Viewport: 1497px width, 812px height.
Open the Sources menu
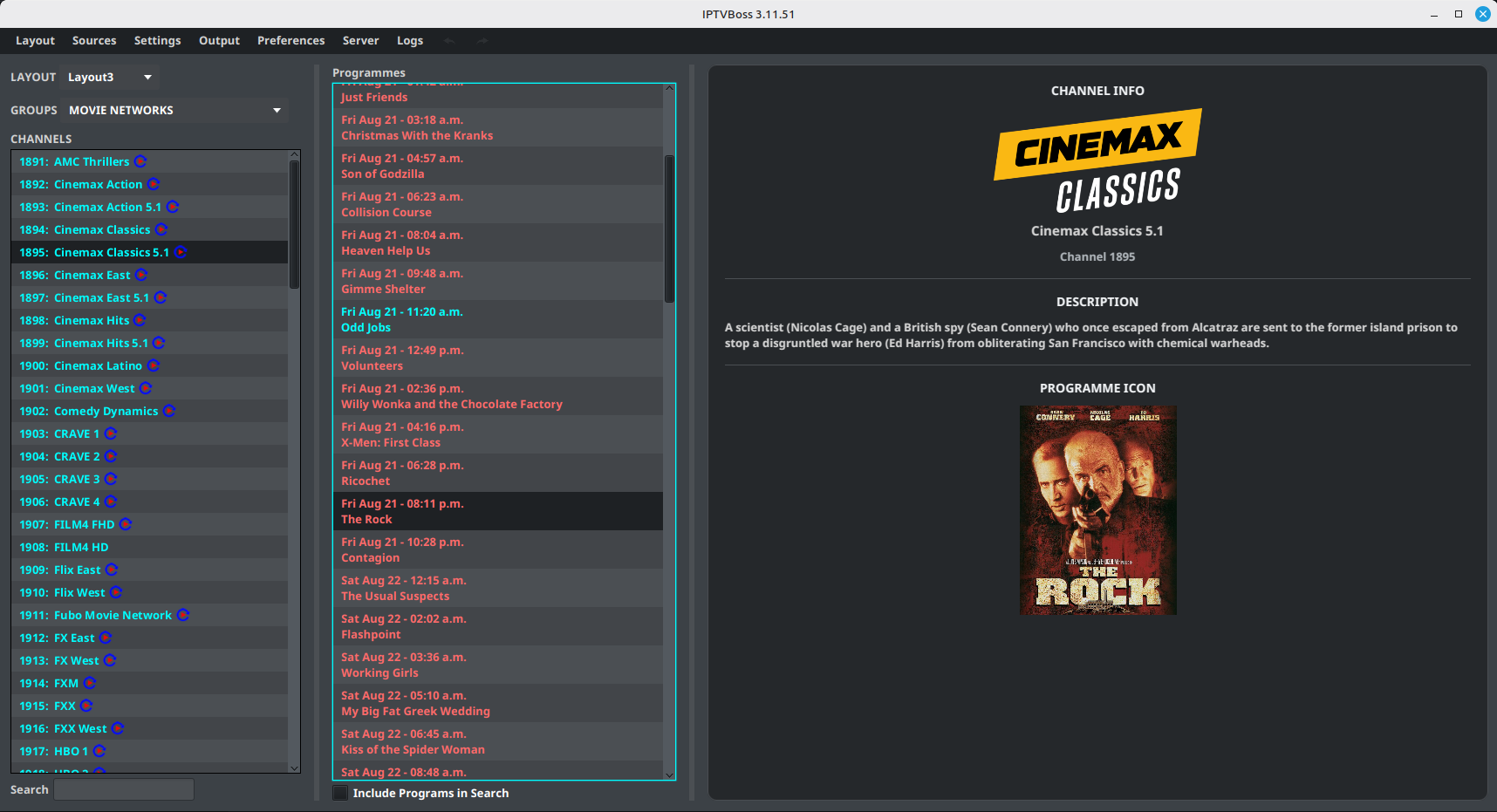[x=94, y=40]
